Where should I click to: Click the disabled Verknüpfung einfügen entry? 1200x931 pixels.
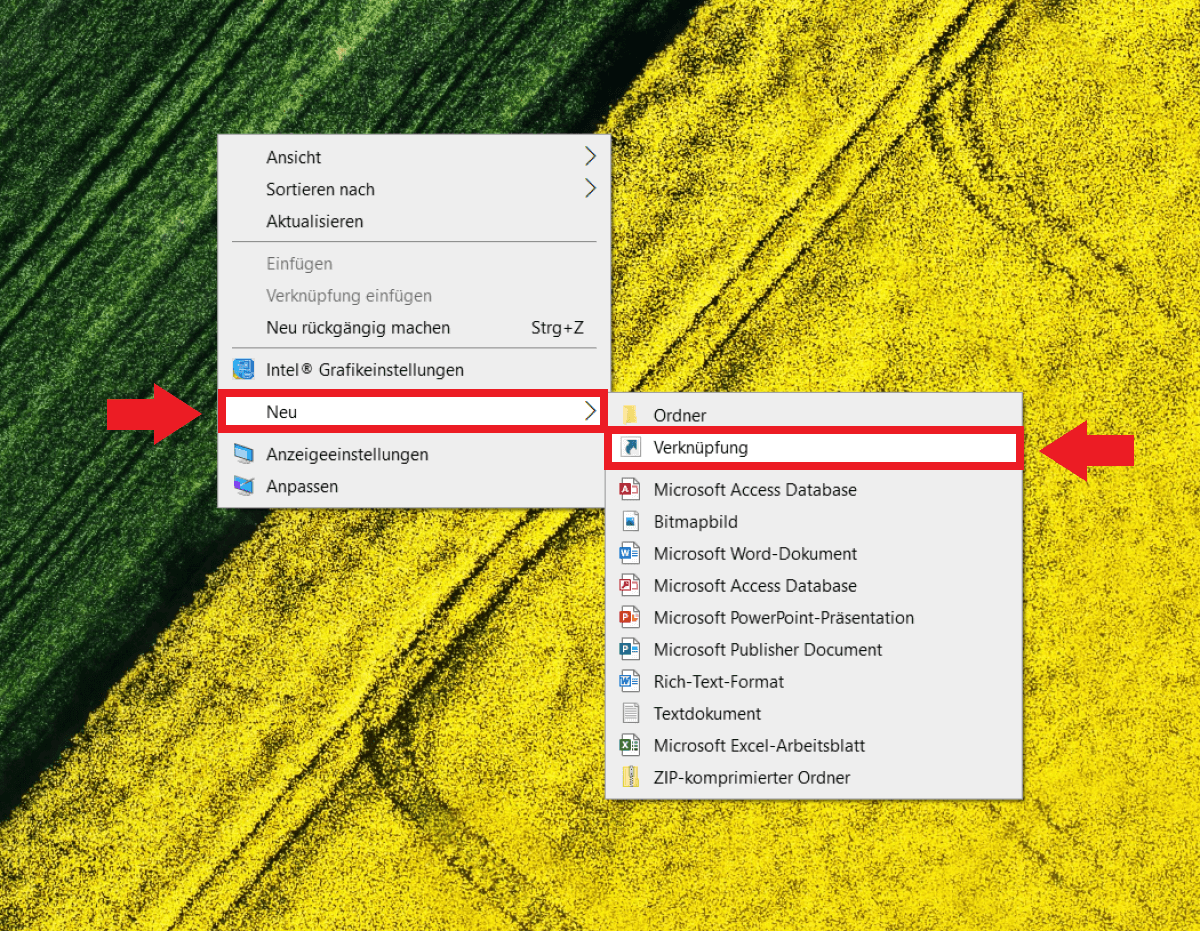[348, 296]
